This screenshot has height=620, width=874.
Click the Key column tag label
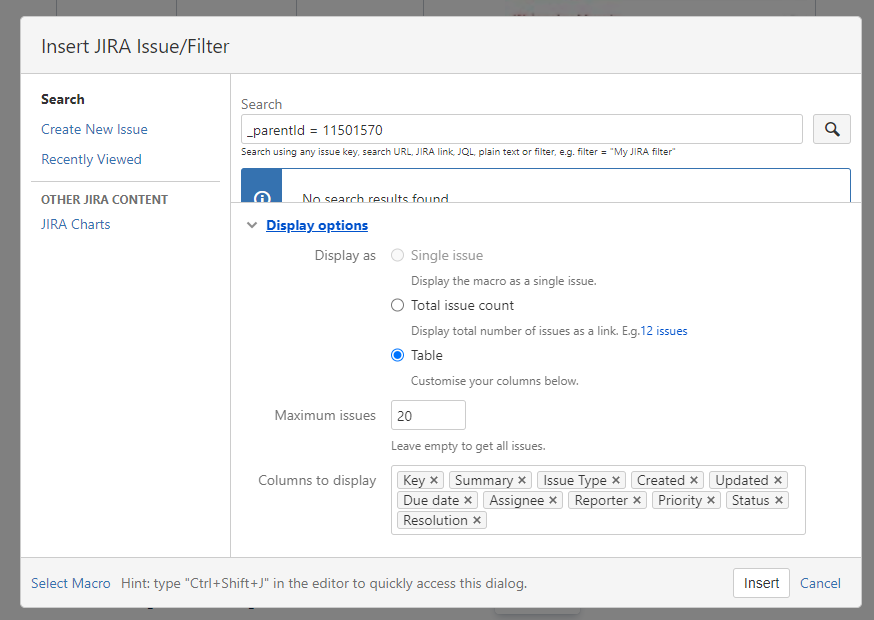pos(414,480)
